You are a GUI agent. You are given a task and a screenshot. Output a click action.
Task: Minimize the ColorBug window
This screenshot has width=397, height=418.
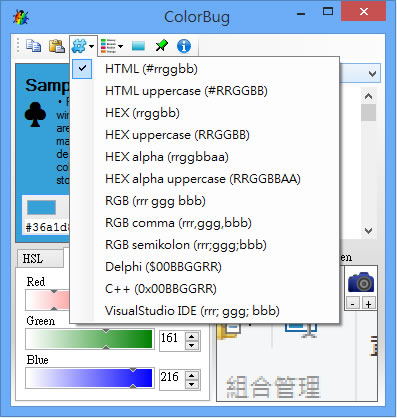(x=301, y=14)
